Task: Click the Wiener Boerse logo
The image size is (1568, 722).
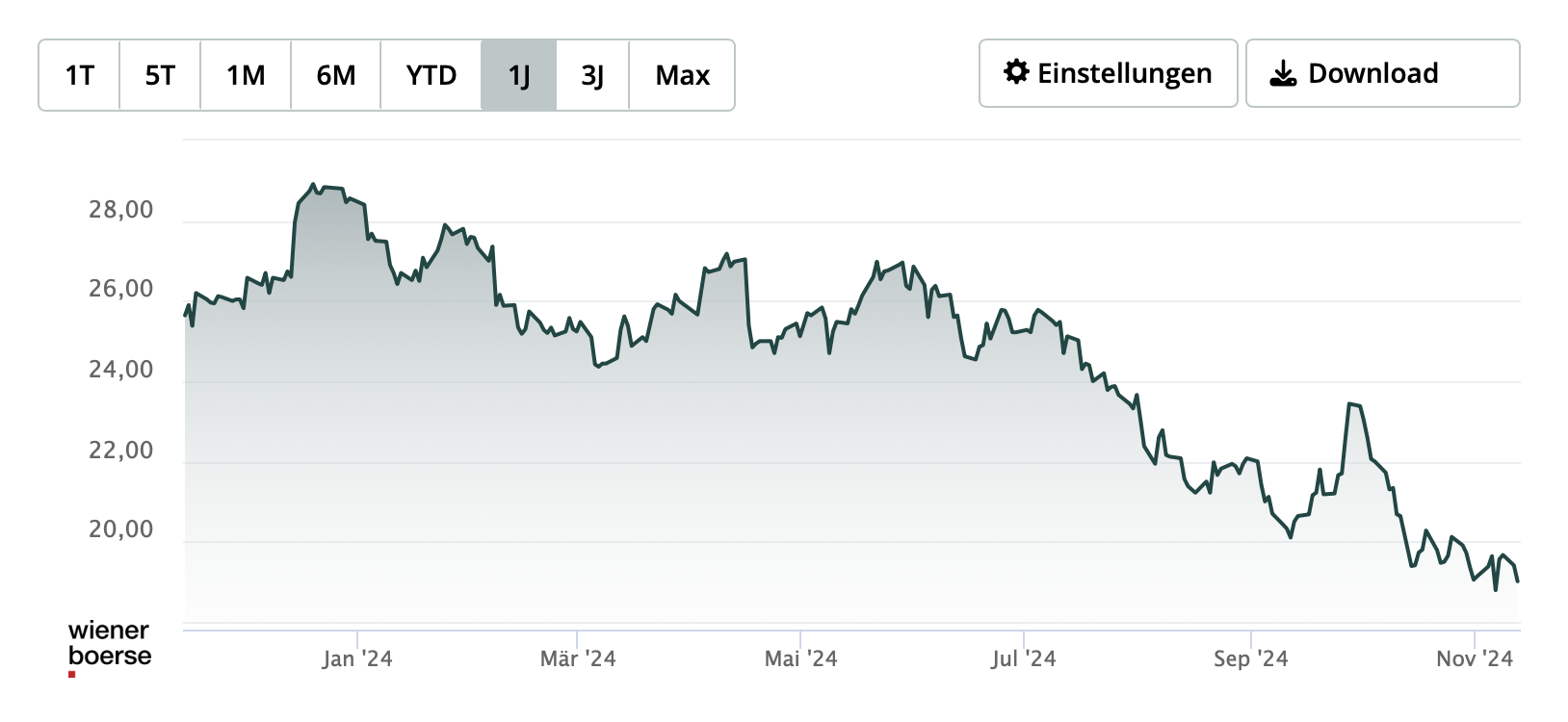Action: coord(110,646)
